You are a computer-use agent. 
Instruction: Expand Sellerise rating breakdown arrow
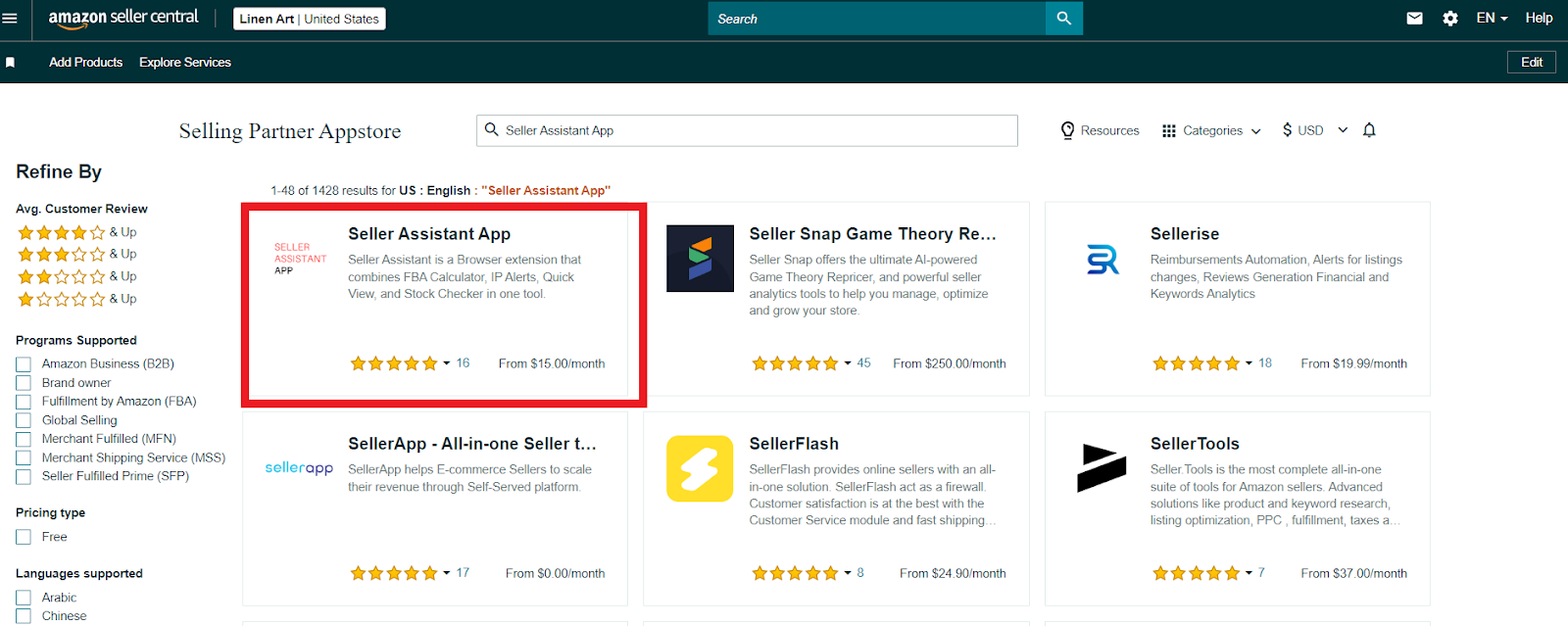[x=1249, y=363]
